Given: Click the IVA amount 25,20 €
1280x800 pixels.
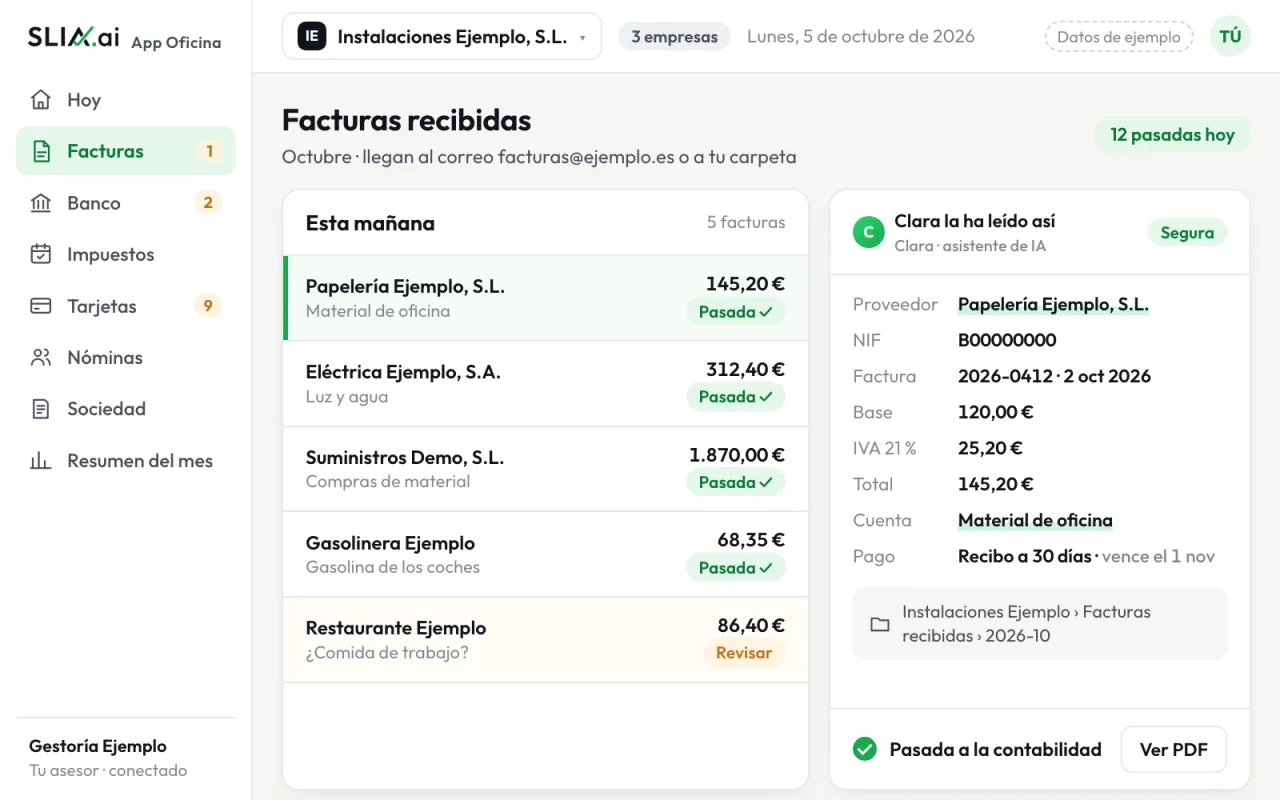Looking at the screenshot, I should point(990,449).
